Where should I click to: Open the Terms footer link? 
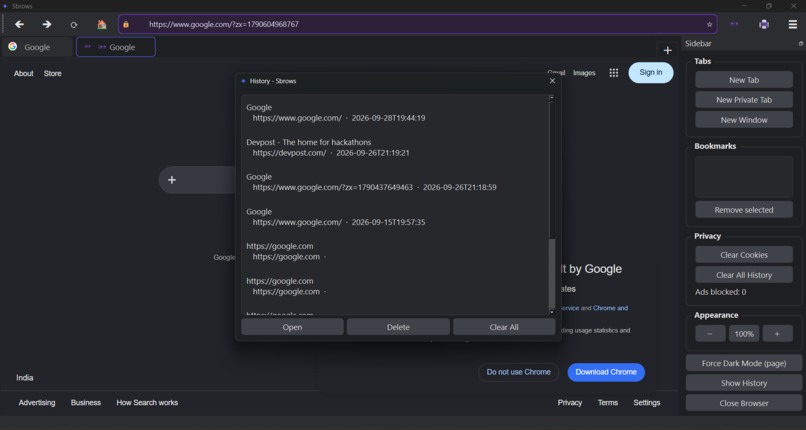click(x=608, y=403)
